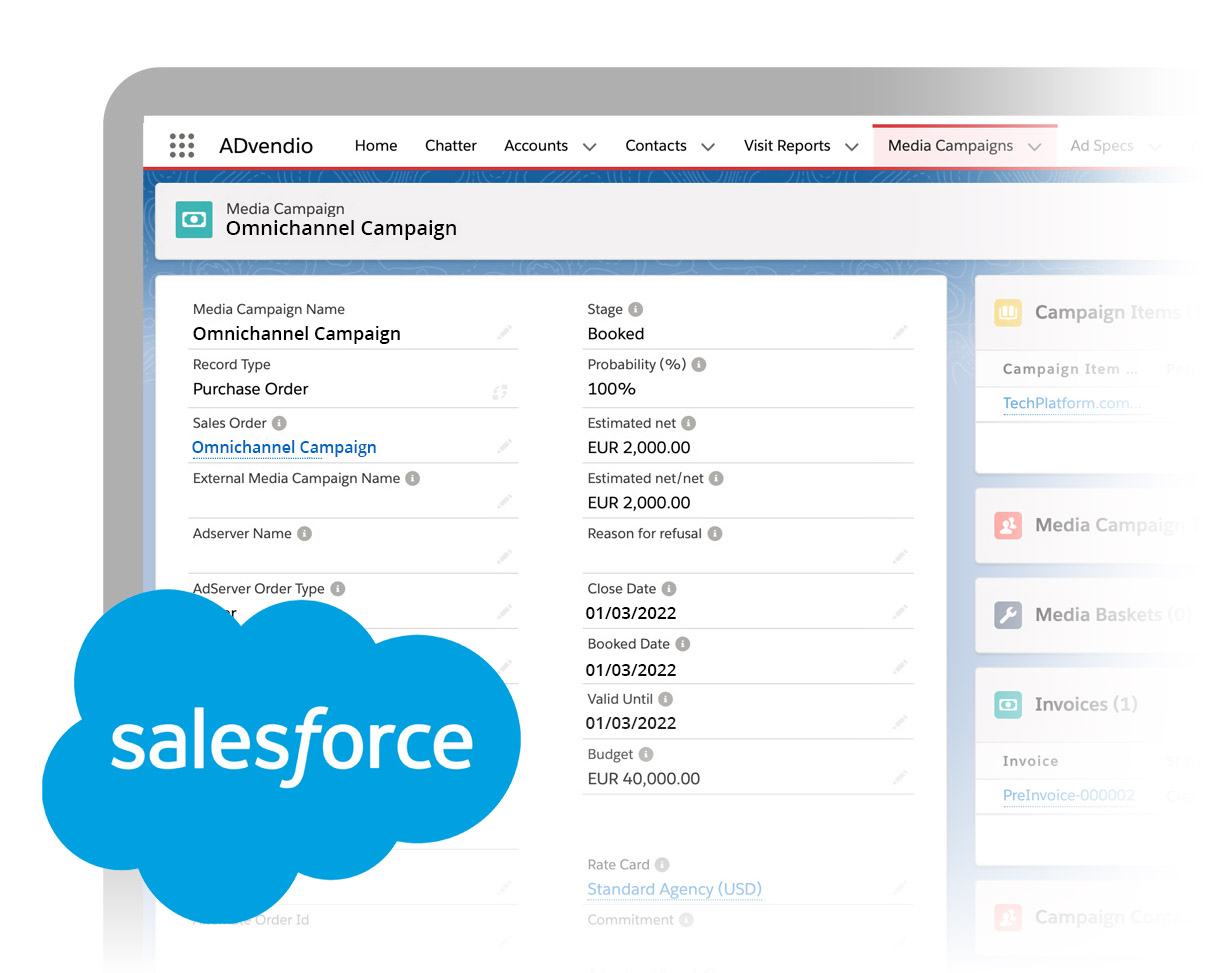Open the Chatter tab

click(x=451, y=146)
